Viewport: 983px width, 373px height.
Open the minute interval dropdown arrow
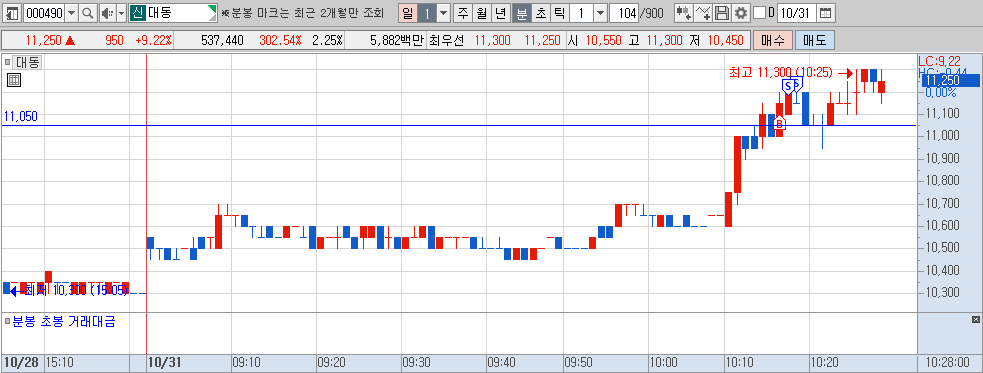coord(600,13)
